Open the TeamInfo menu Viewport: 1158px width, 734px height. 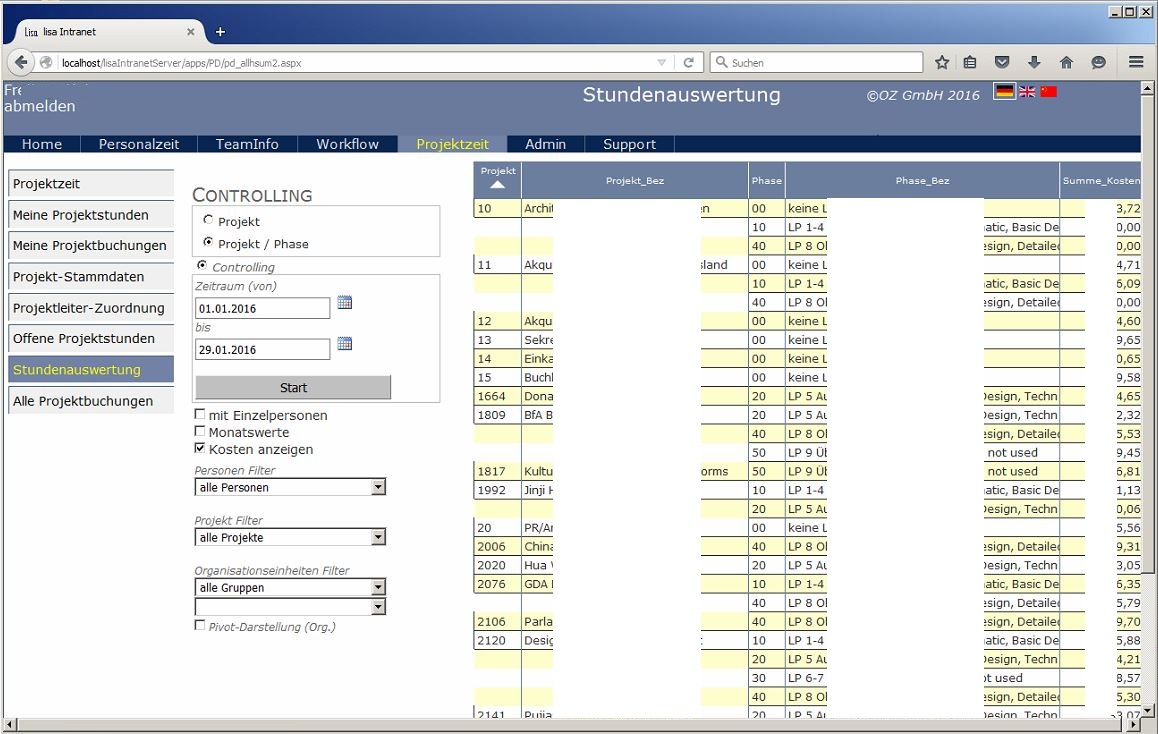(x=247, y=144)
